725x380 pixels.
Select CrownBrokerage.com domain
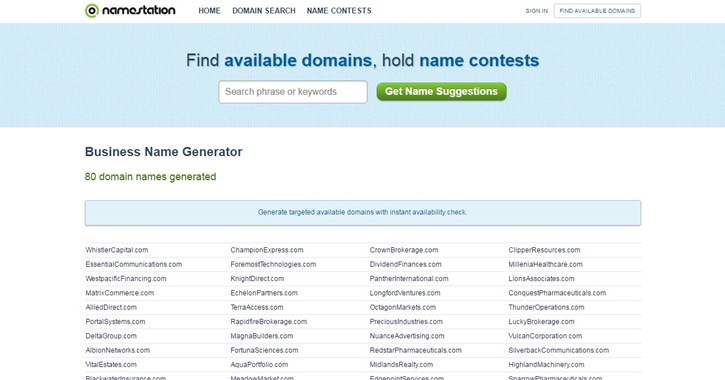point(404,250)
